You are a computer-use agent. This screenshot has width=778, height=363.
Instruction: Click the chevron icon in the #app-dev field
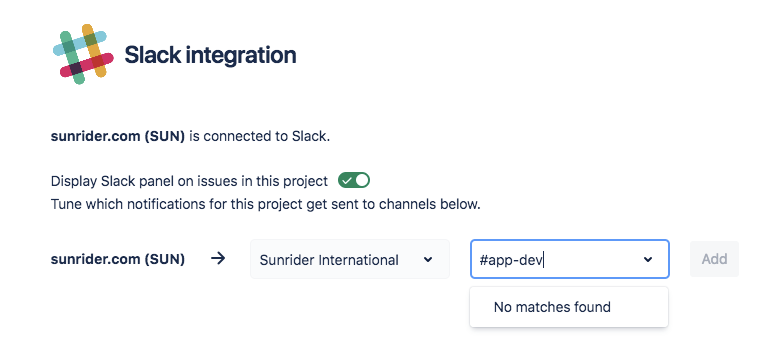click(648, 259)
